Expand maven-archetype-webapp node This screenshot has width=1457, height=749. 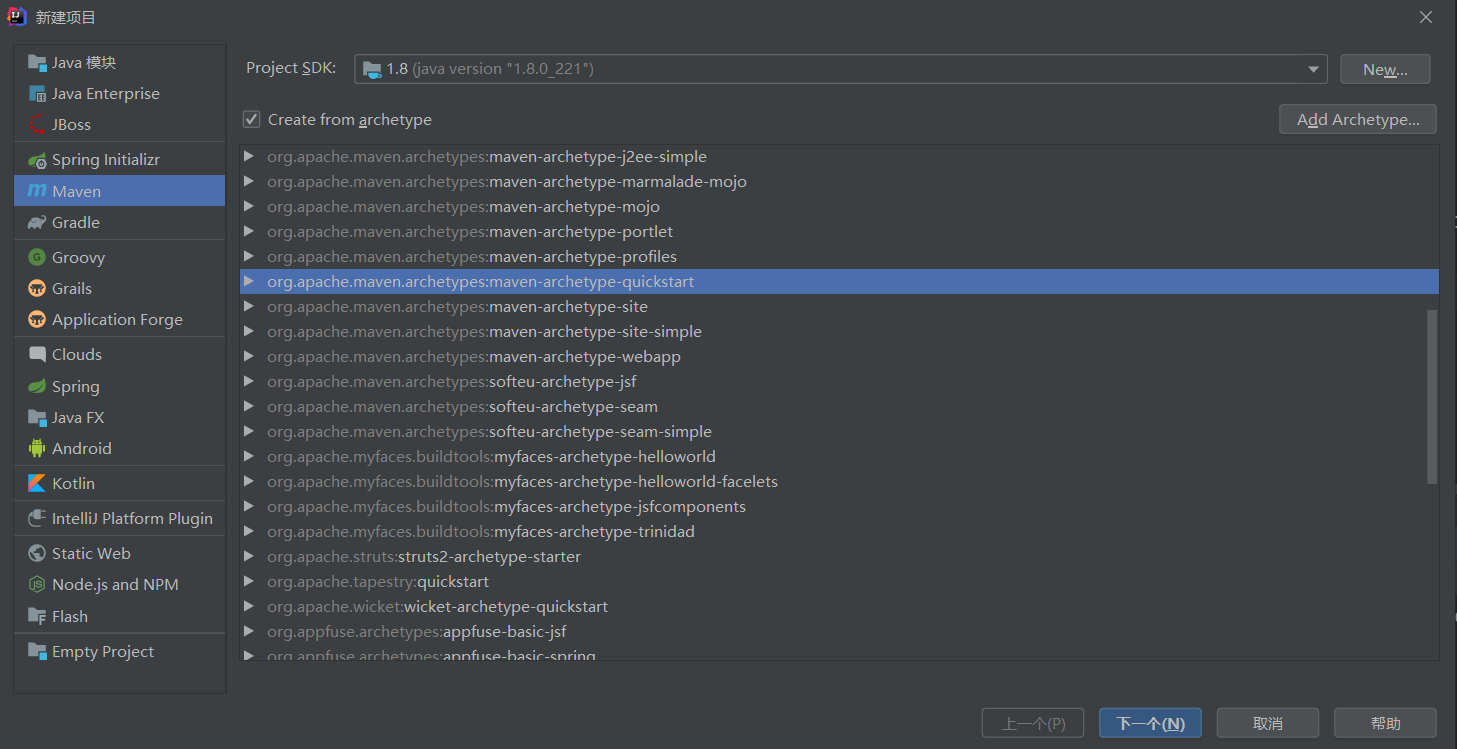249,357
